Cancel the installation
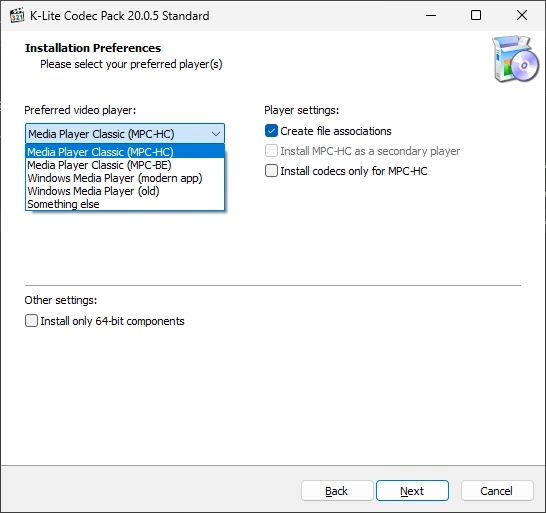Viewport: 546px width, 513px height. pos(497,491)
